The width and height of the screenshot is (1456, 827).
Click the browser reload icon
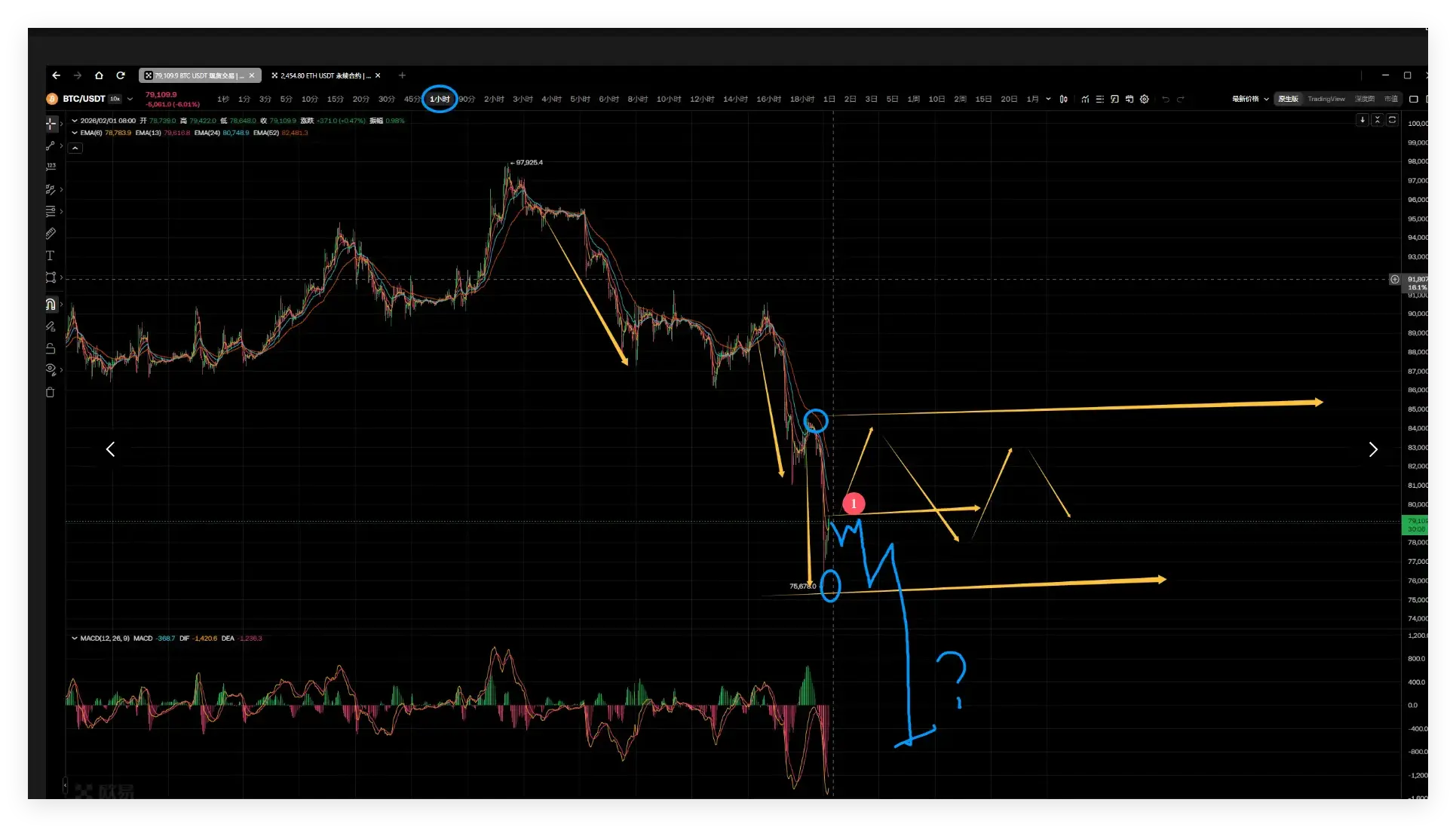click(121, 75)
